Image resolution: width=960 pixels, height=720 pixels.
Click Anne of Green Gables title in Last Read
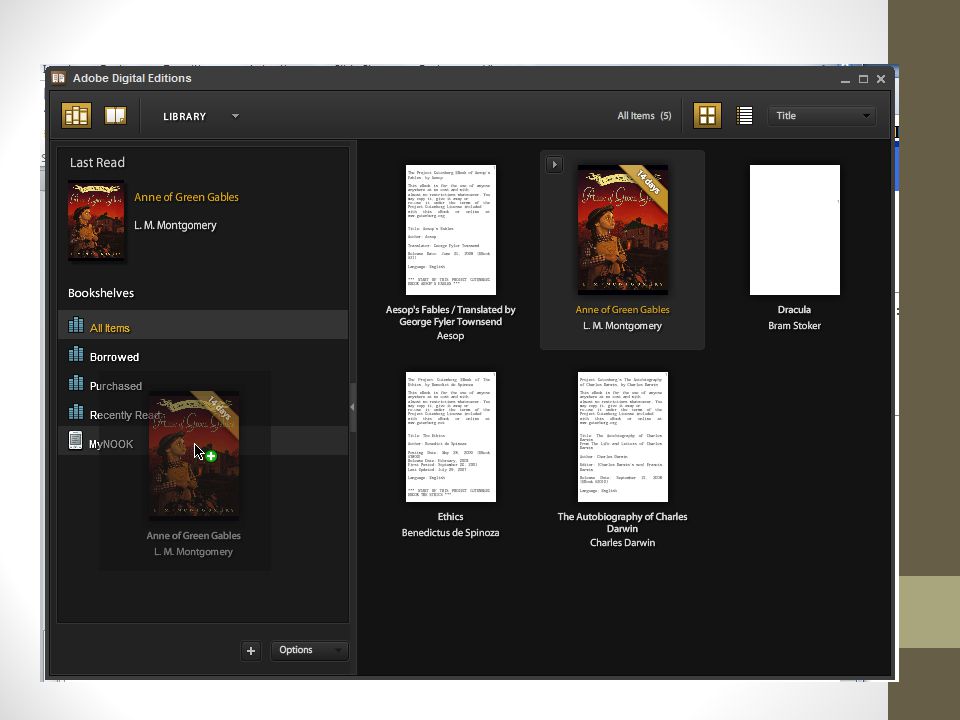[186, 197]
